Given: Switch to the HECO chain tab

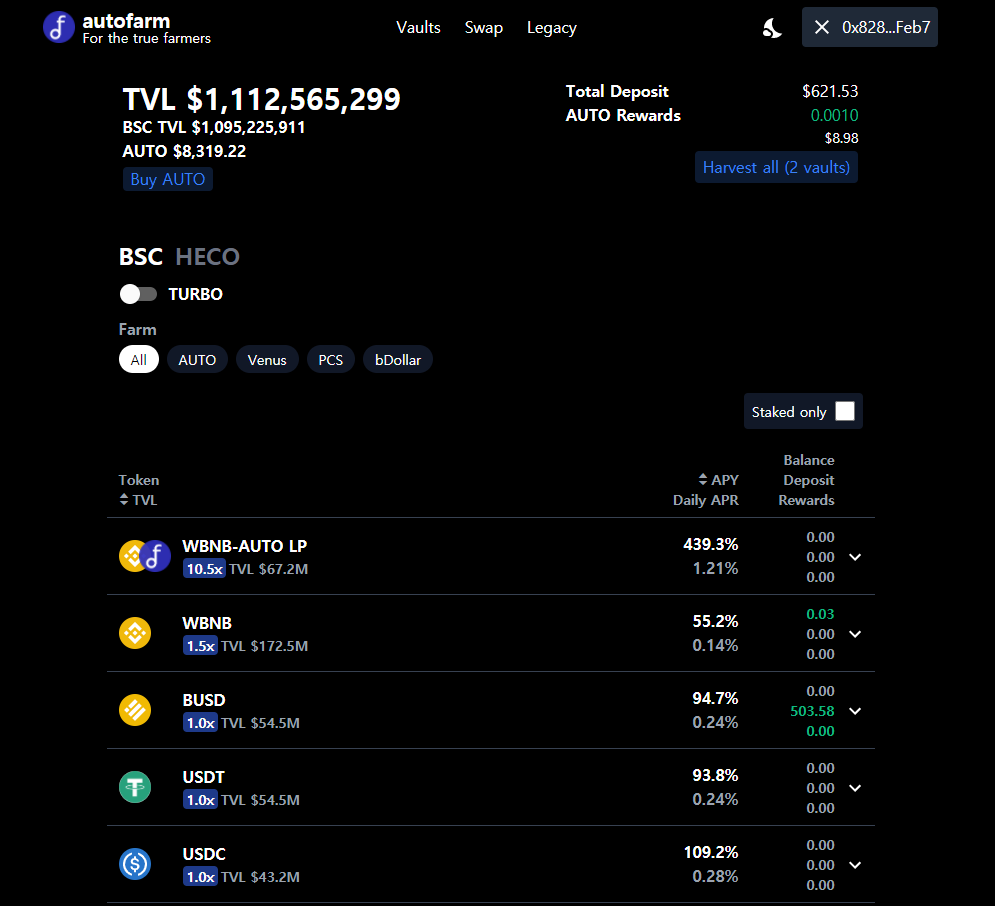Looking at the screenshot, I should pos(208,256).
